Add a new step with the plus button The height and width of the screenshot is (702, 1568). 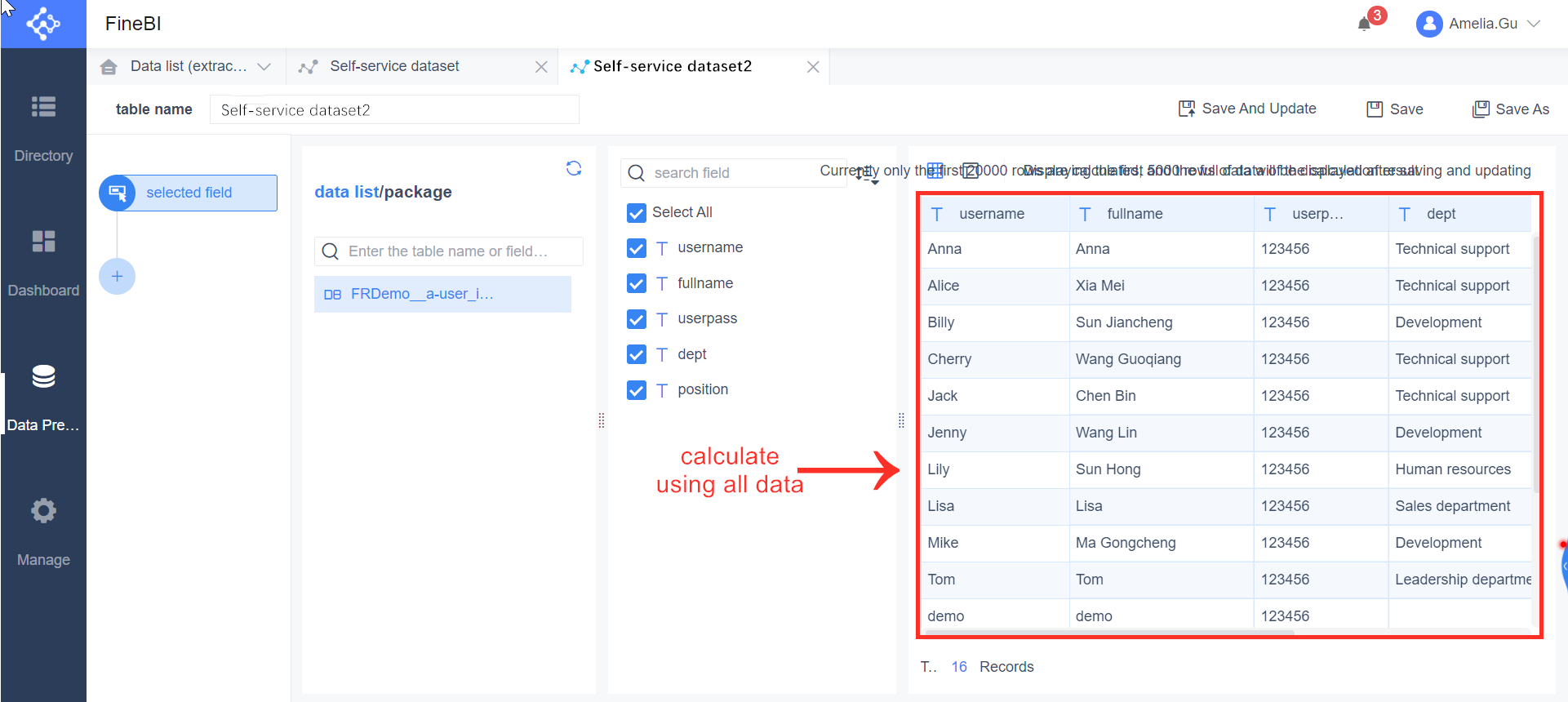point(117,277)
